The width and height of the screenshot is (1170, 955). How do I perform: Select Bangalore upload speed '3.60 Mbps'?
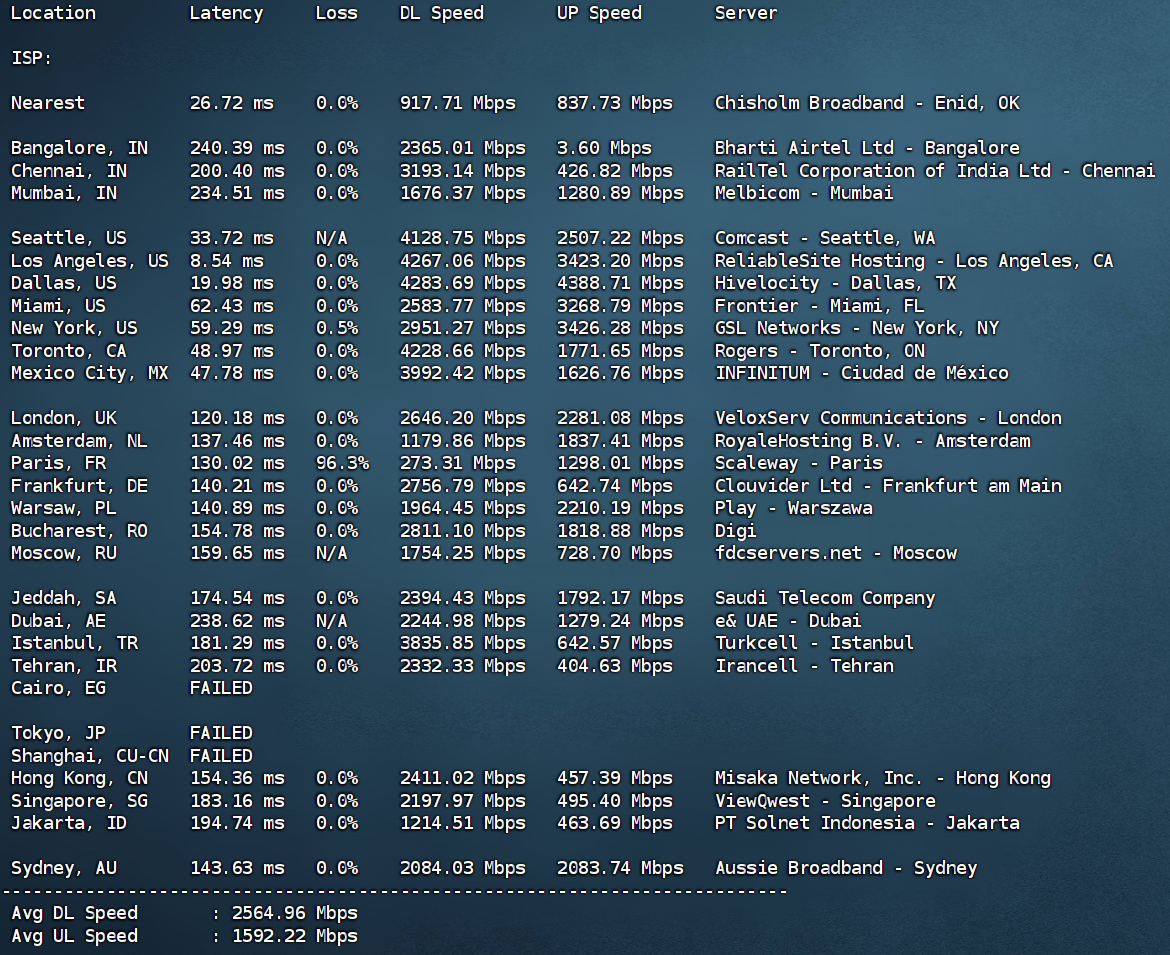click(604, 148)
